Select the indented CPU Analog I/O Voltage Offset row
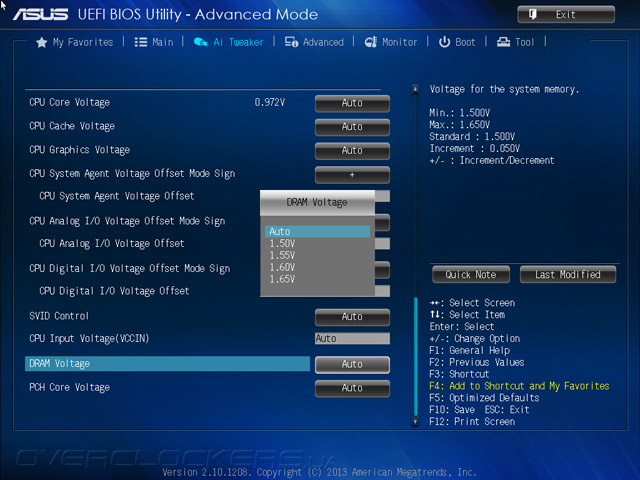Image resolution: width=640 pixels, height=480 pixels. (111, 244)
